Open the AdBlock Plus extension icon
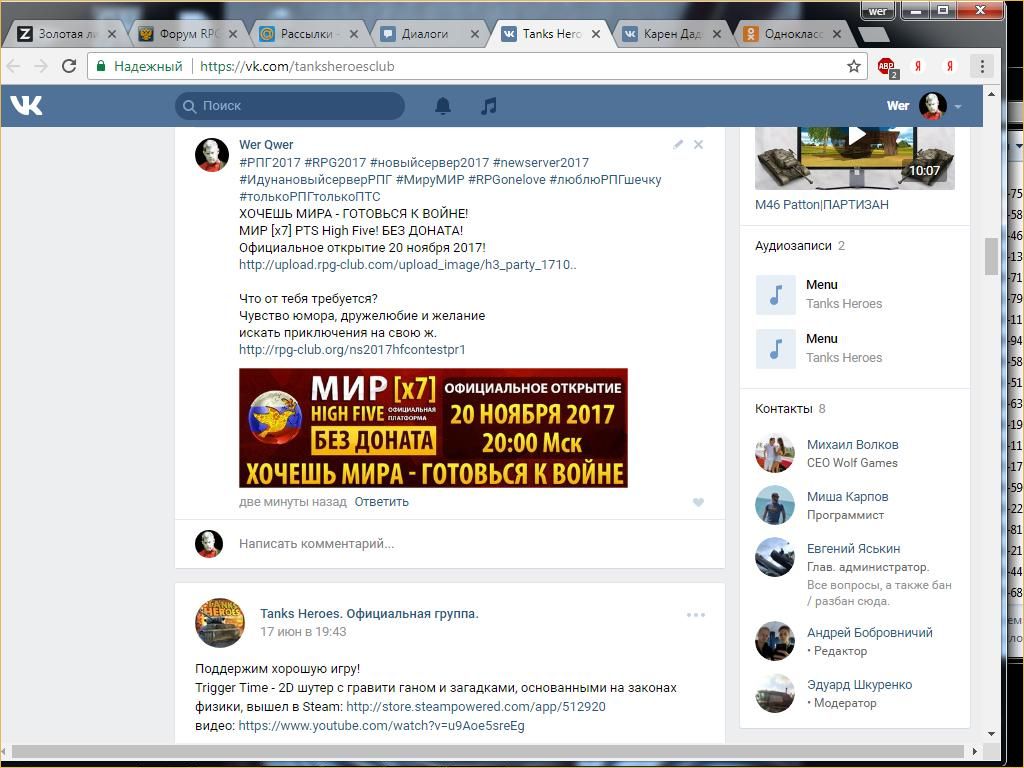The height and width of the screenshot is (768, 1024). pos(887,67)
